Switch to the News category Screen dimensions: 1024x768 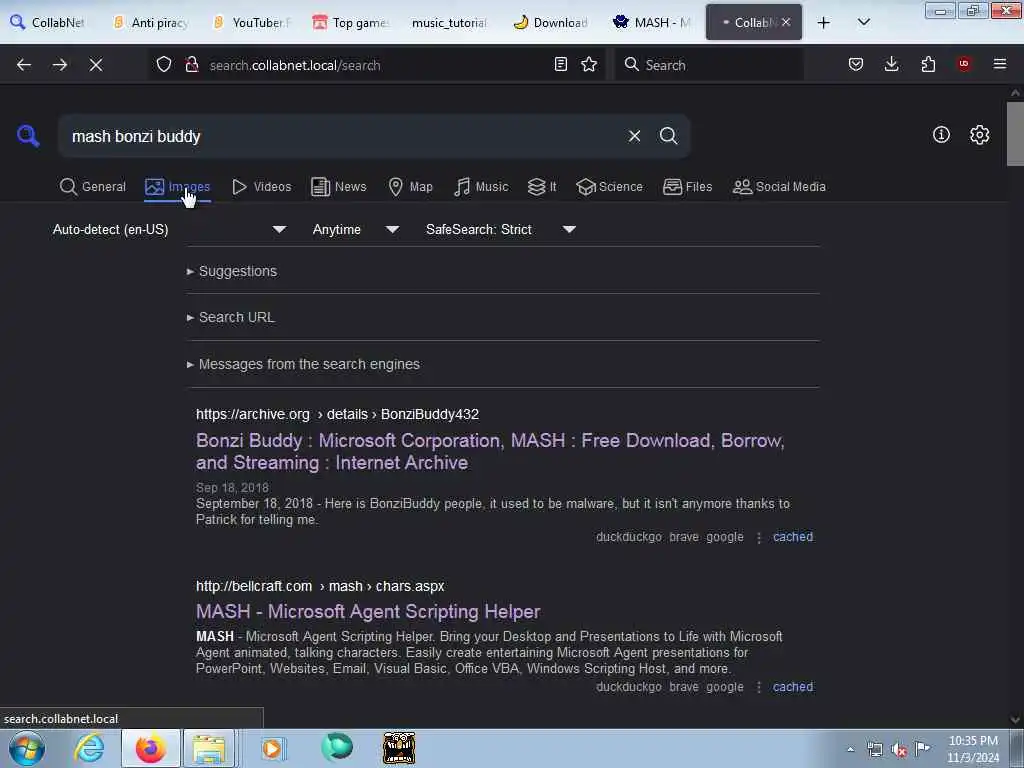[339, 187]
